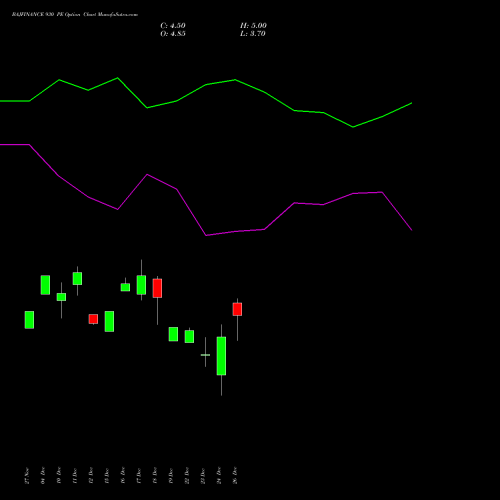Select the tall green candlestick for 24 Dec

pyautogui.click(x=221, y=356)
